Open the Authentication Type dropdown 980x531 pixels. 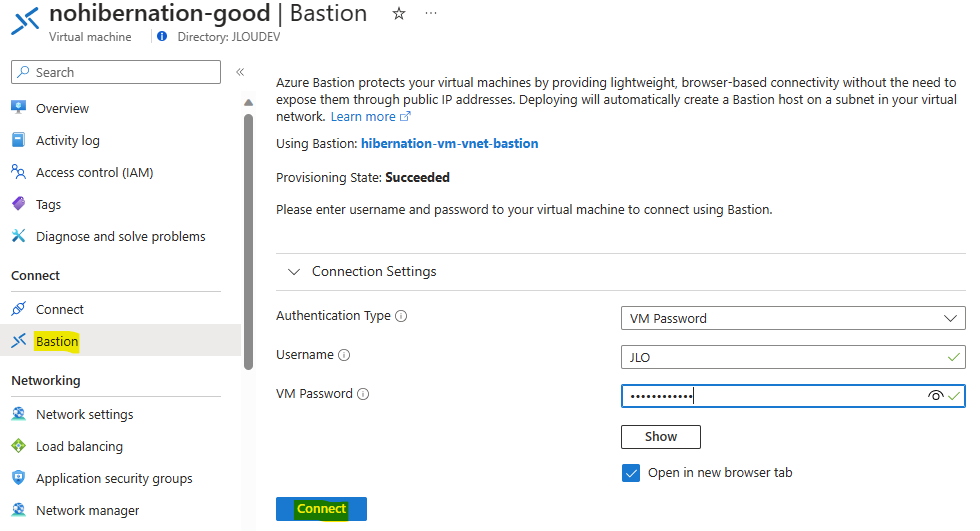coord(792,318)
